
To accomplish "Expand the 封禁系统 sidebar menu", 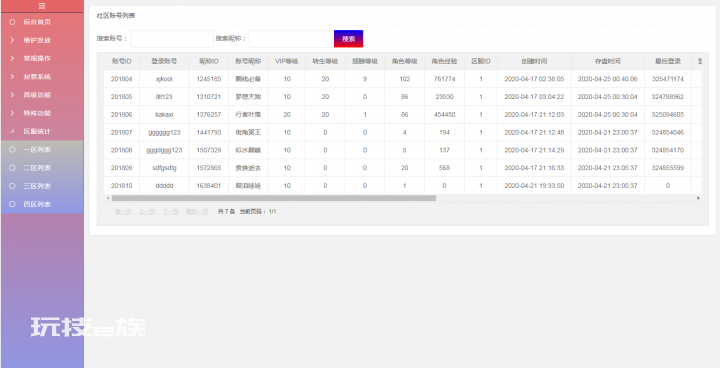I will pyautogui.click(x=42, y=77).
